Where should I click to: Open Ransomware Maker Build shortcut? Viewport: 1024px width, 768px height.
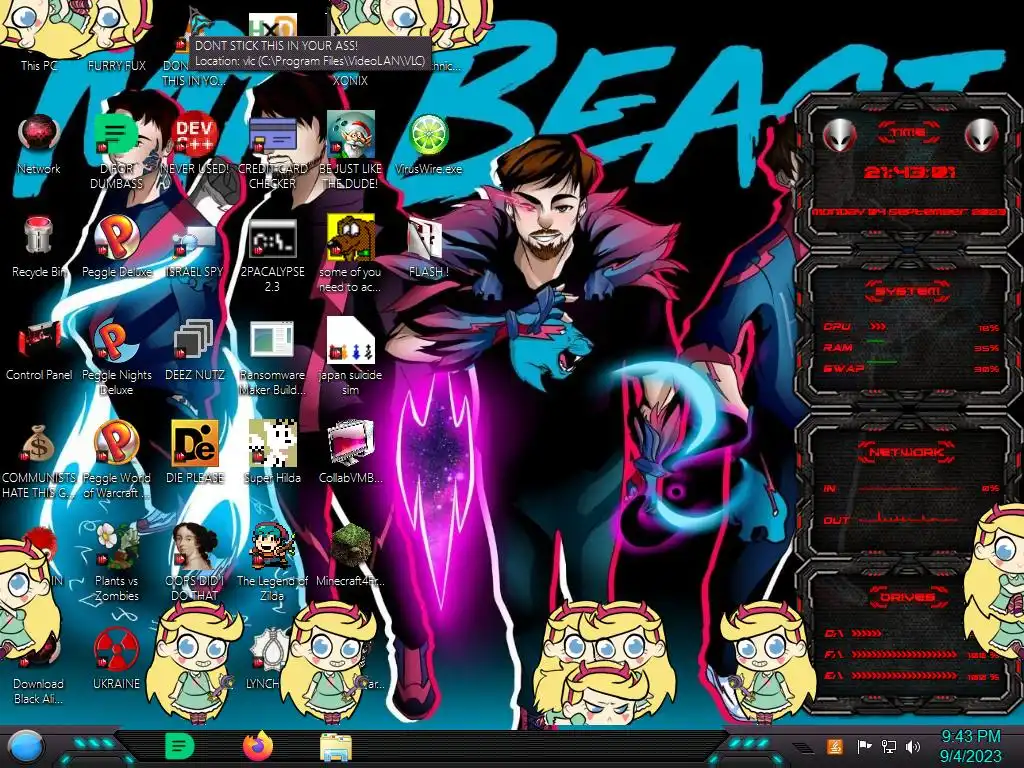coord(272,358)
